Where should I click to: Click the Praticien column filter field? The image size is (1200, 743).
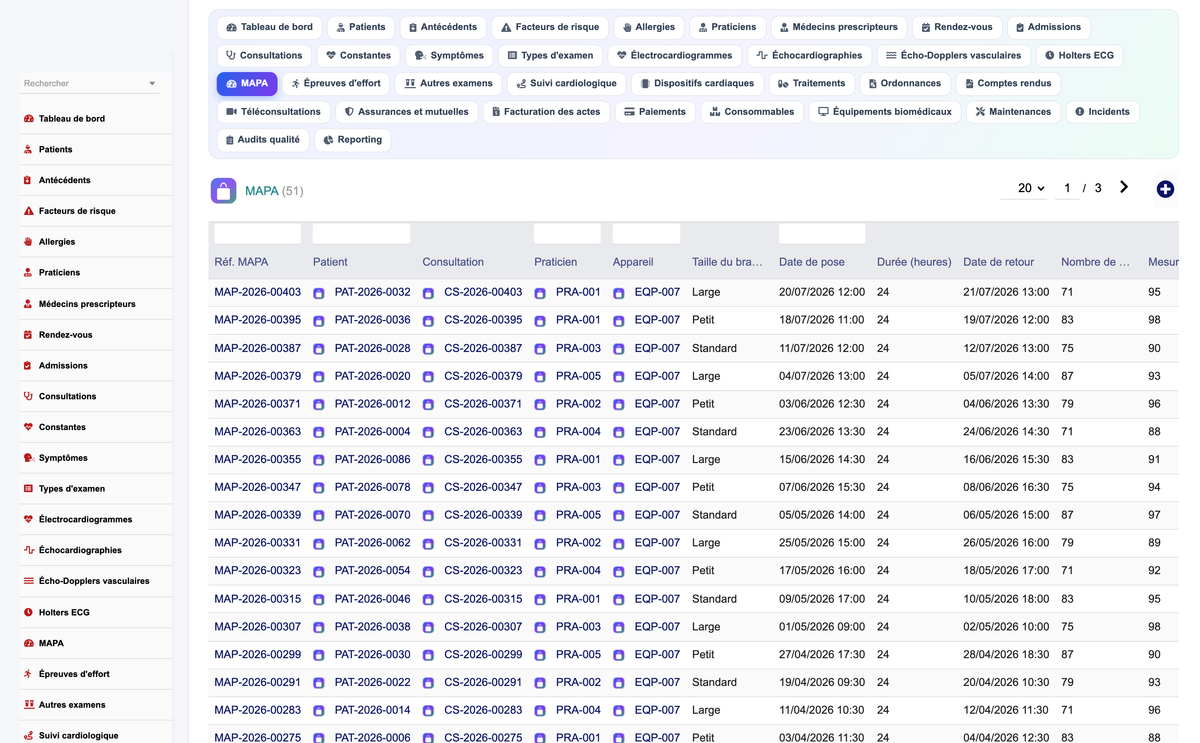click(567, 234)
